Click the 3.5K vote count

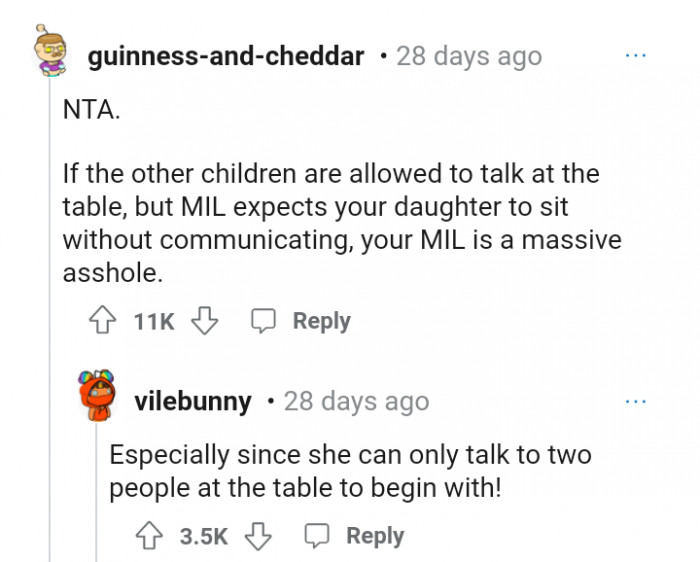point(204,536)
